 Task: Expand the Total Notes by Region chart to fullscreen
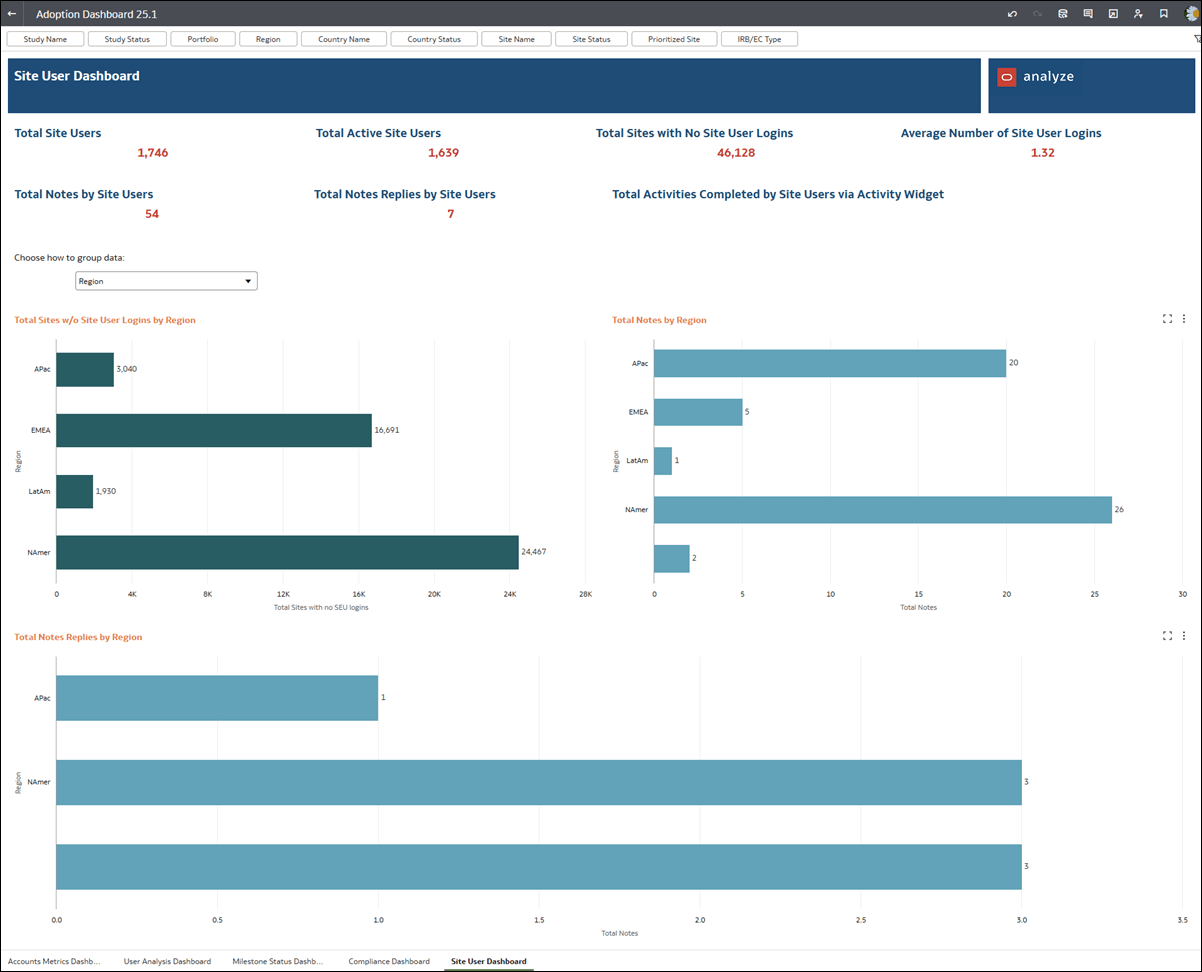(1167, 318)
